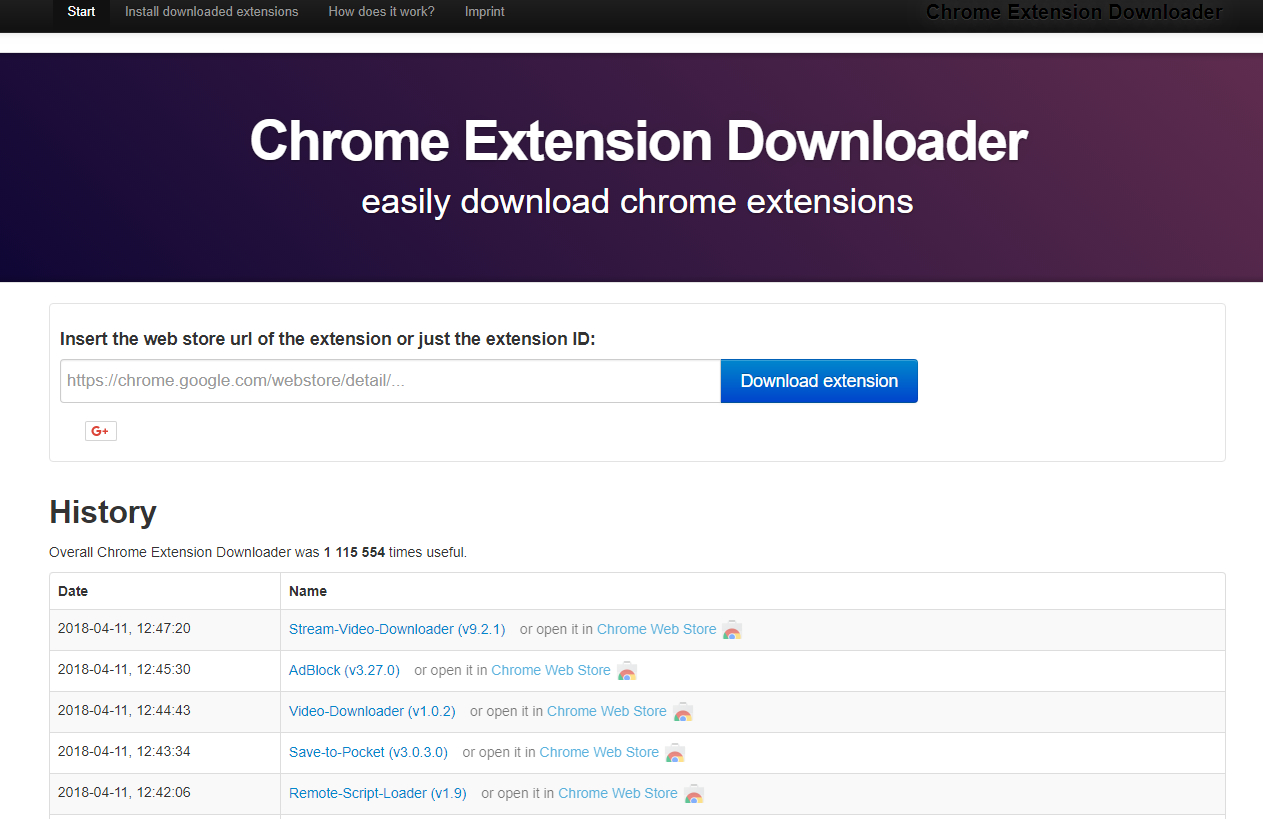The image size is (1263, 819).
Task: Open Remote-Script-Loader Chrome Web Store text link
Action: point(617,793)
